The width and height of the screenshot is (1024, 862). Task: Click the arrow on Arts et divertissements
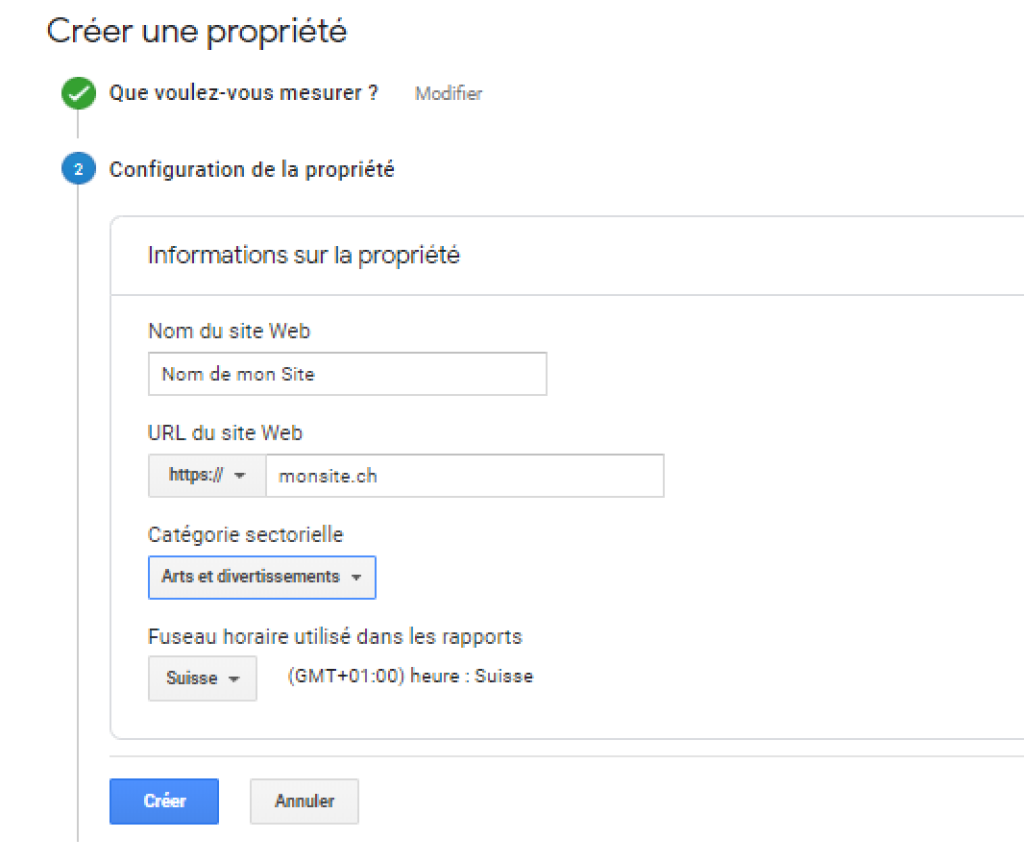[x=356, y=577]
